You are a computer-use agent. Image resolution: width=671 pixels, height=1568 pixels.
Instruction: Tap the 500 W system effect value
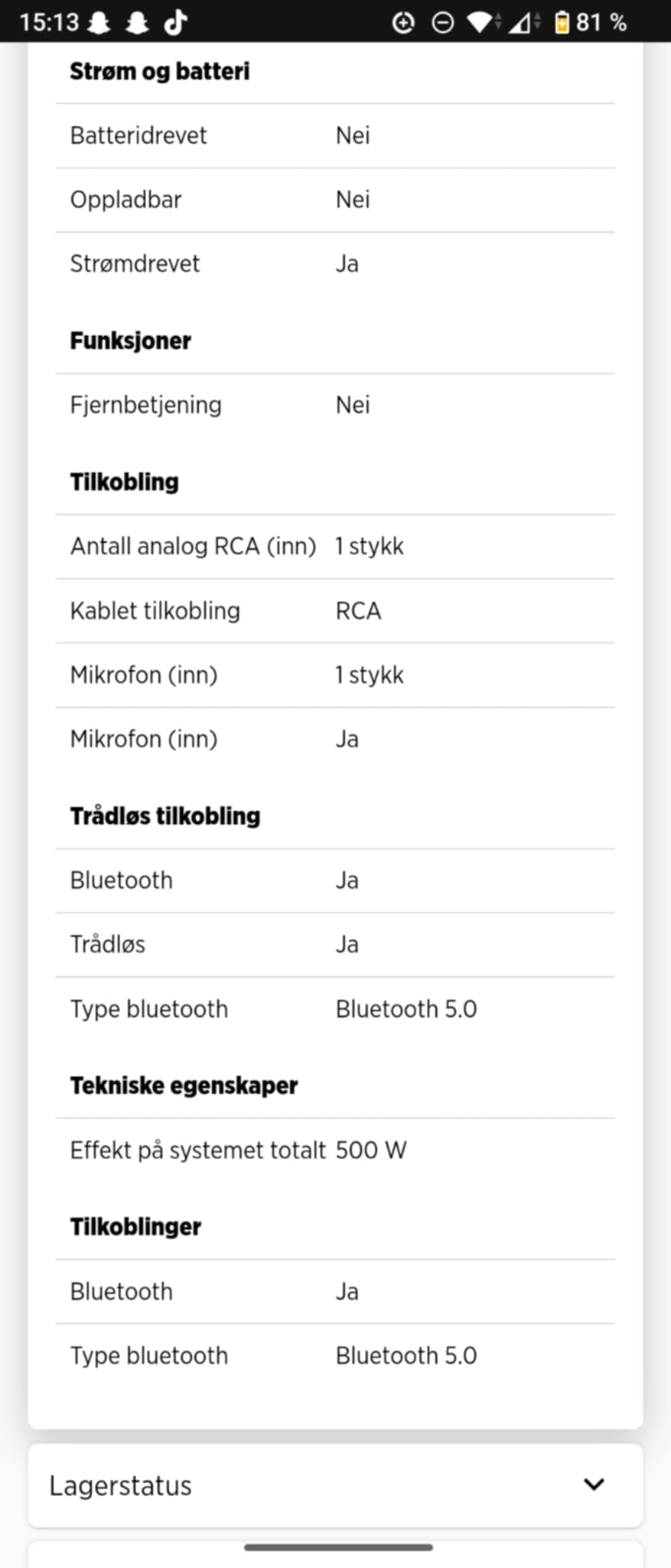(371, 1150)
